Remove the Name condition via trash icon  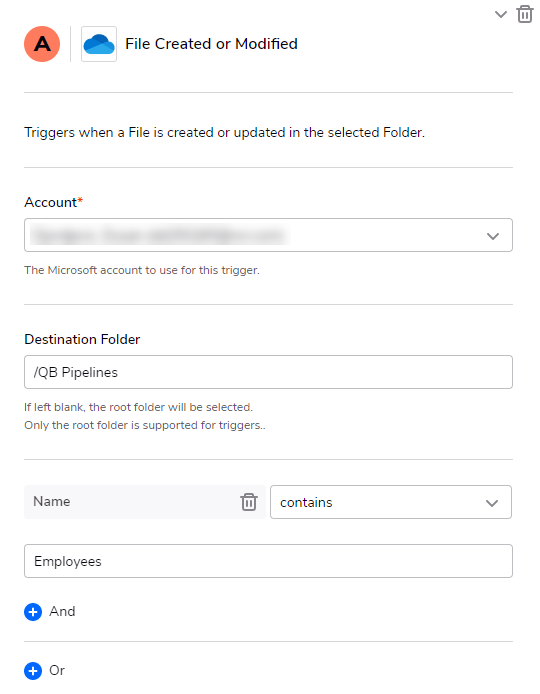[249, 502]
